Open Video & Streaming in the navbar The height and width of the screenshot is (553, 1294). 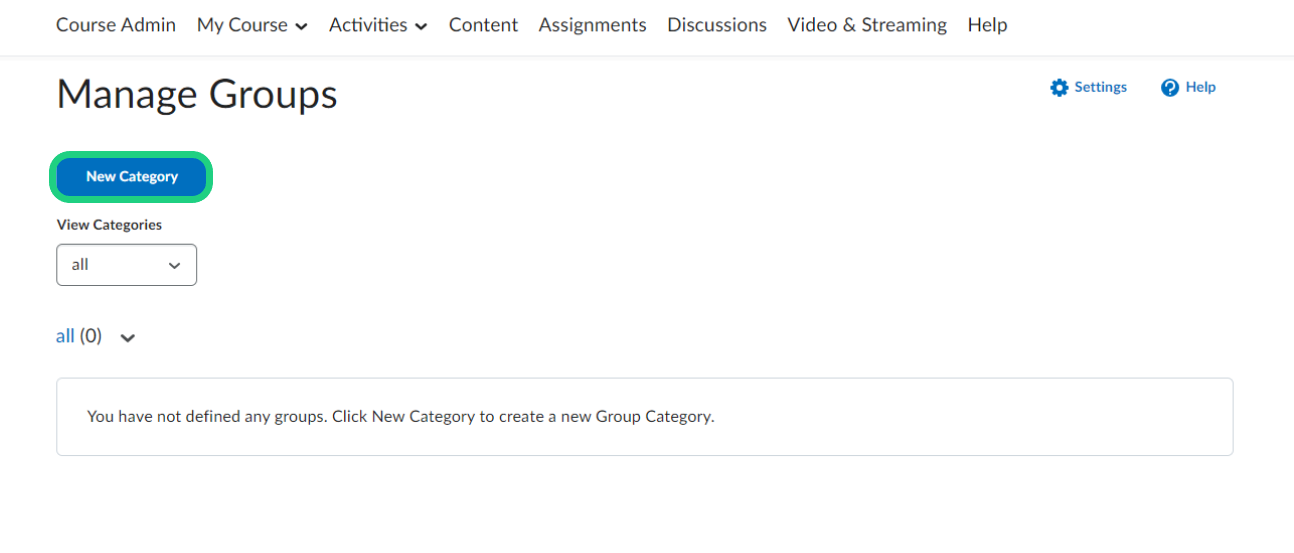coord(866,25)
